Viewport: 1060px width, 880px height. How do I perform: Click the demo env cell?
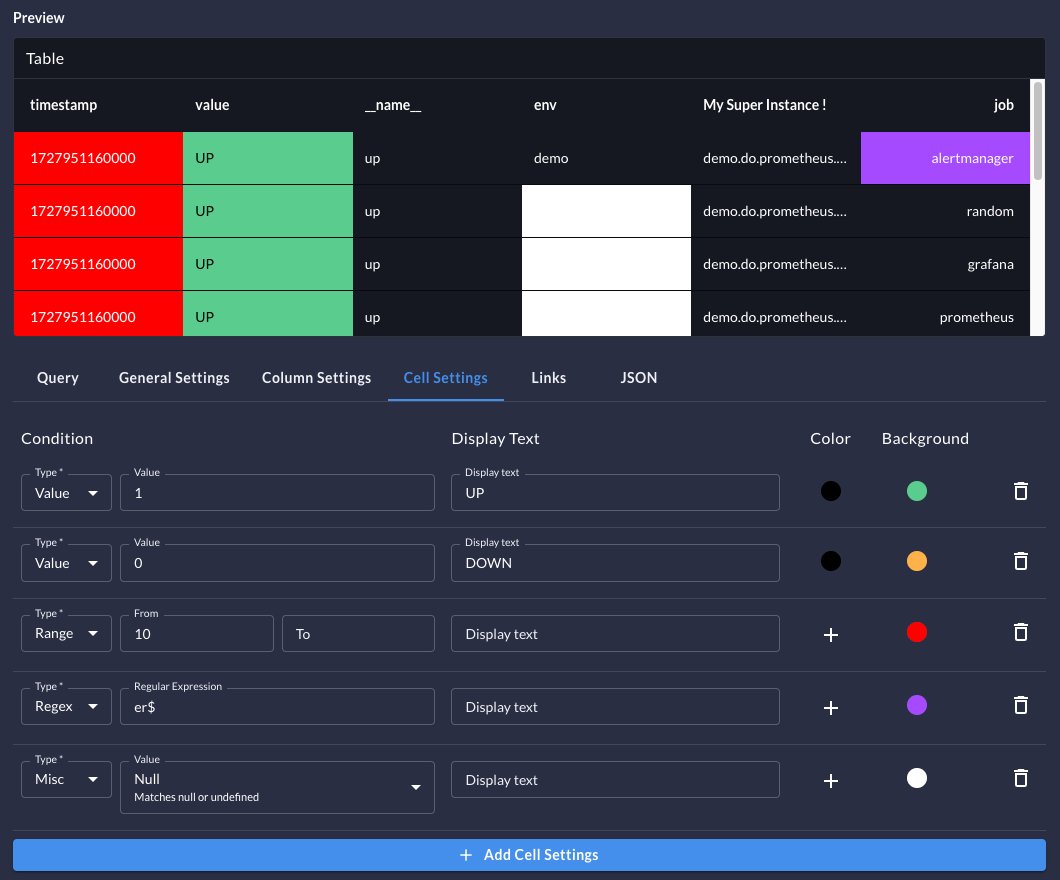(606, 158)
